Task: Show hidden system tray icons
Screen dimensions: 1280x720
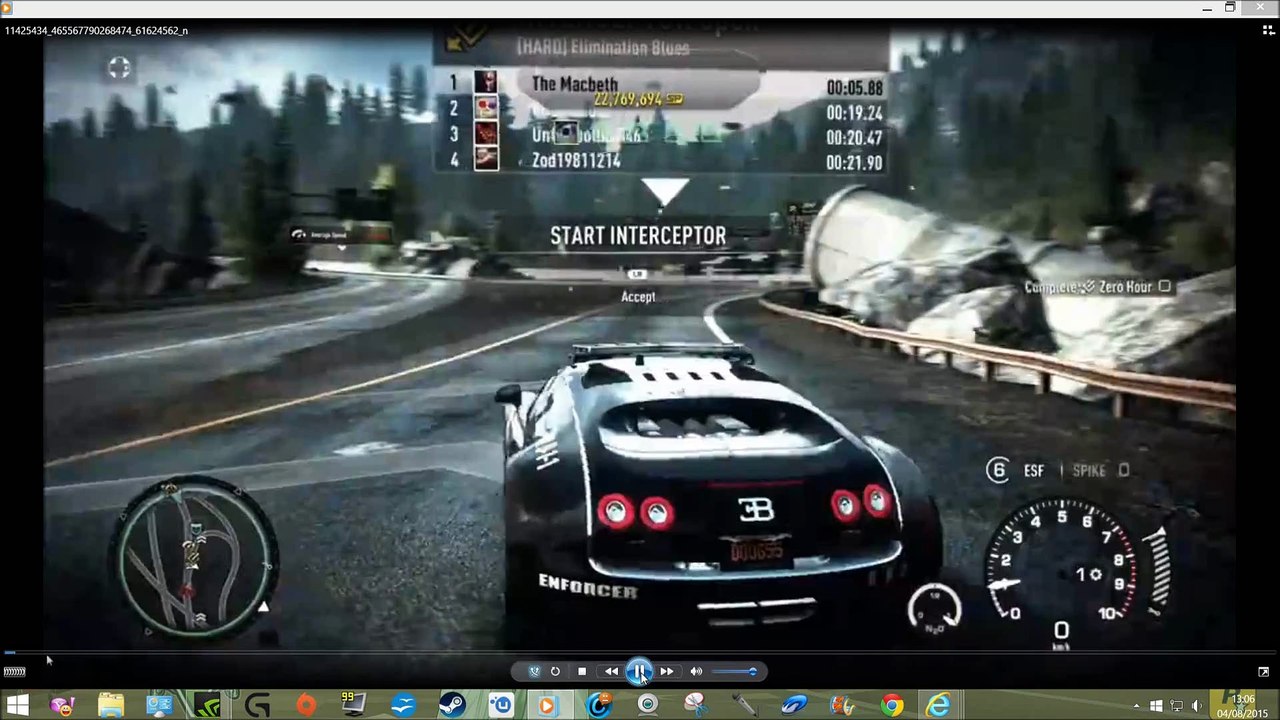Action: [1137, 707]
